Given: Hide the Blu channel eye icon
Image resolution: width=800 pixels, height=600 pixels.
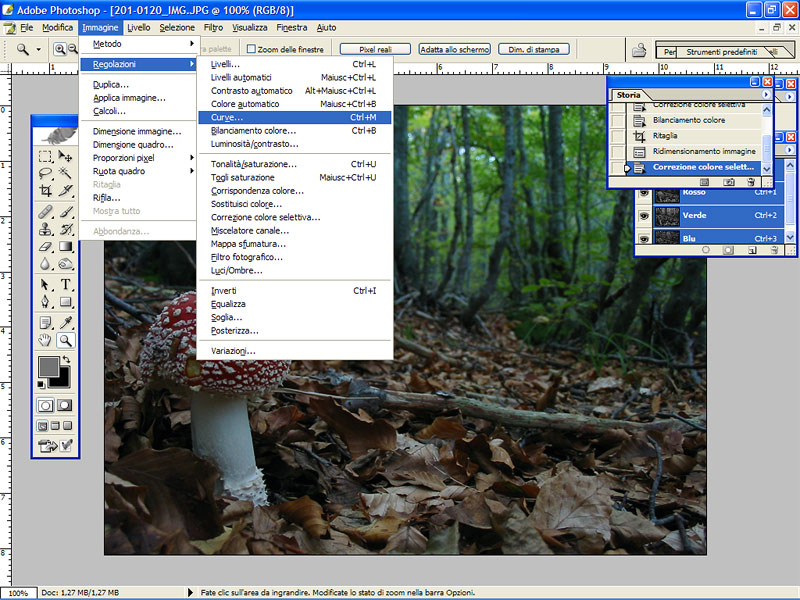Looking at the screenshot, I should [644, 238].
